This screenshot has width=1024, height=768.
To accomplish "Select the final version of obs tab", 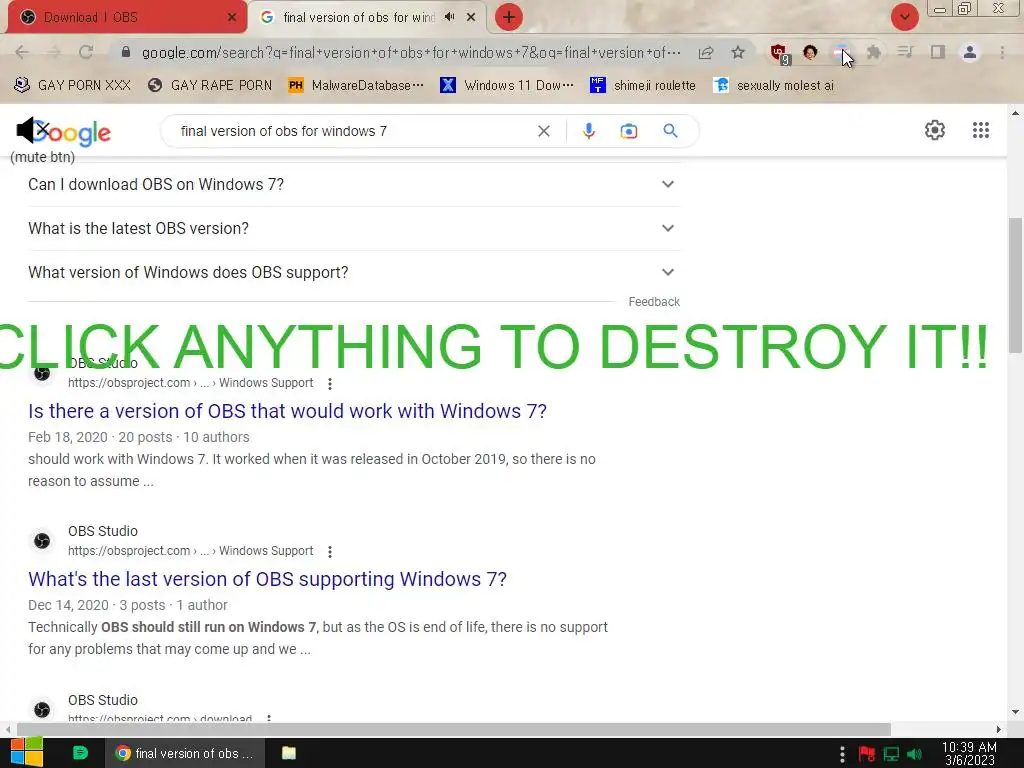I will (x=359, y=18).
